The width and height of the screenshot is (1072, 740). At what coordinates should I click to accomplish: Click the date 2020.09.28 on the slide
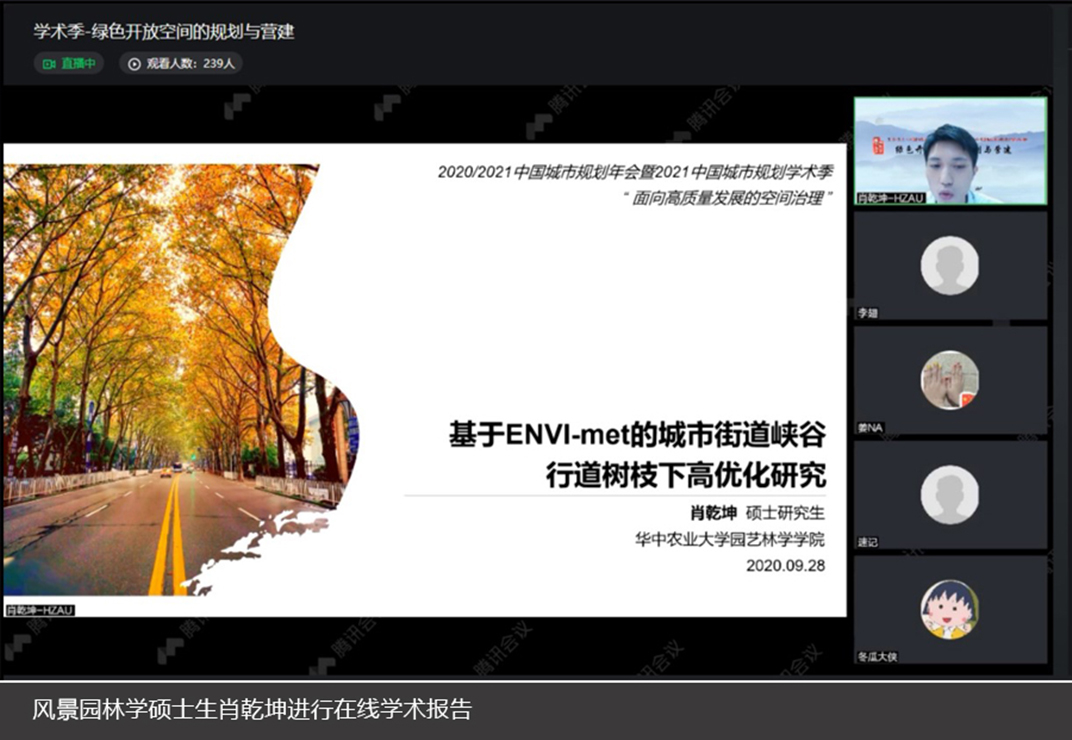[x=785, y=565]
